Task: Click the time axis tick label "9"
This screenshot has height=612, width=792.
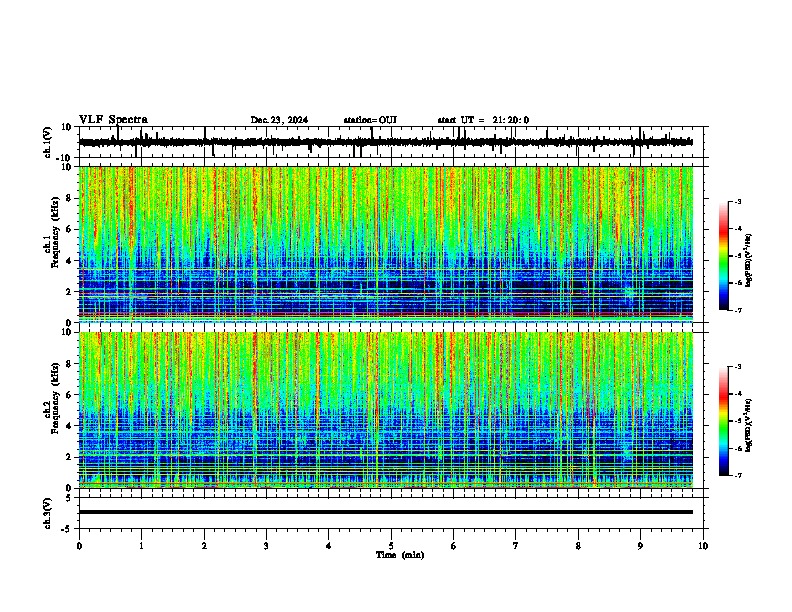Action: pos(640,546)
